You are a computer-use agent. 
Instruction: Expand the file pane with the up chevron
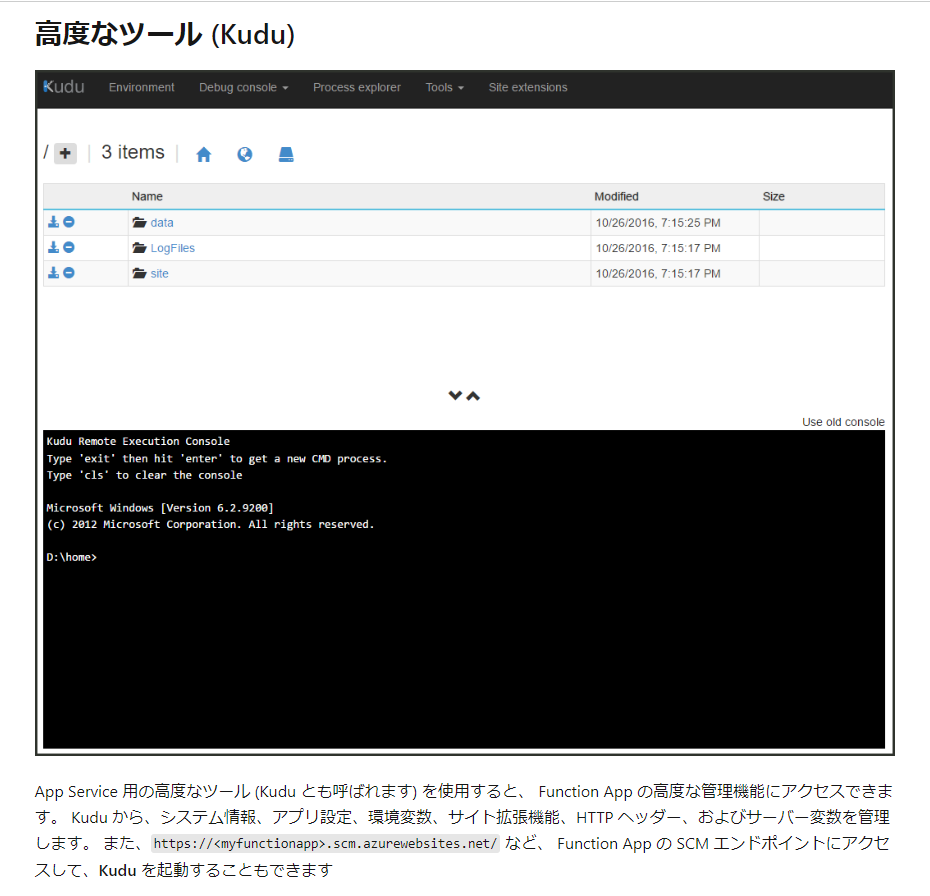click(472, 394)
